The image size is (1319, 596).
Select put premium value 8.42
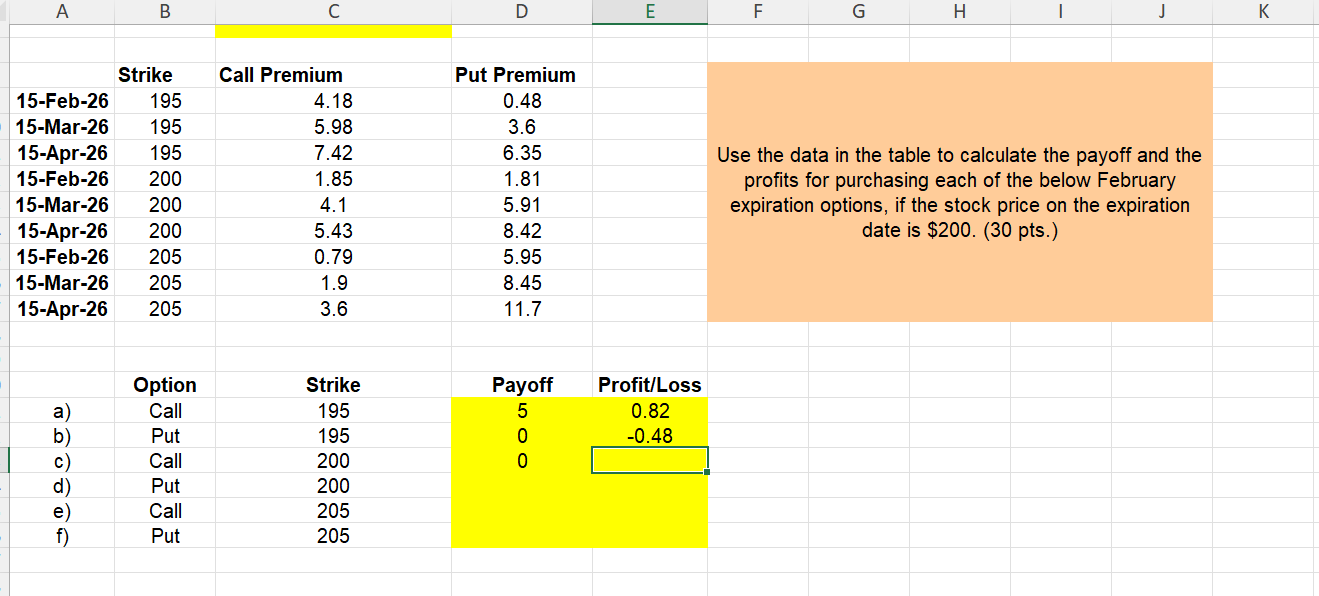(522, 231)
